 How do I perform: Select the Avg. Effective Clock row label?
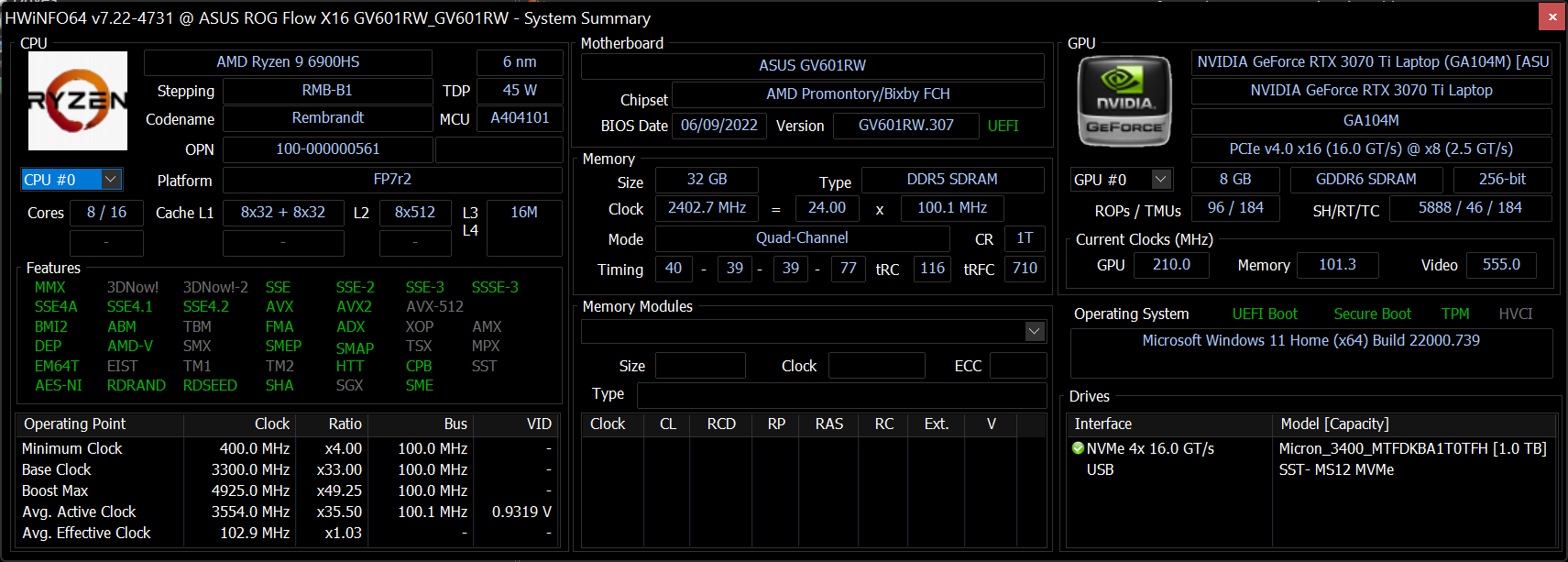[x=86, y=533]
